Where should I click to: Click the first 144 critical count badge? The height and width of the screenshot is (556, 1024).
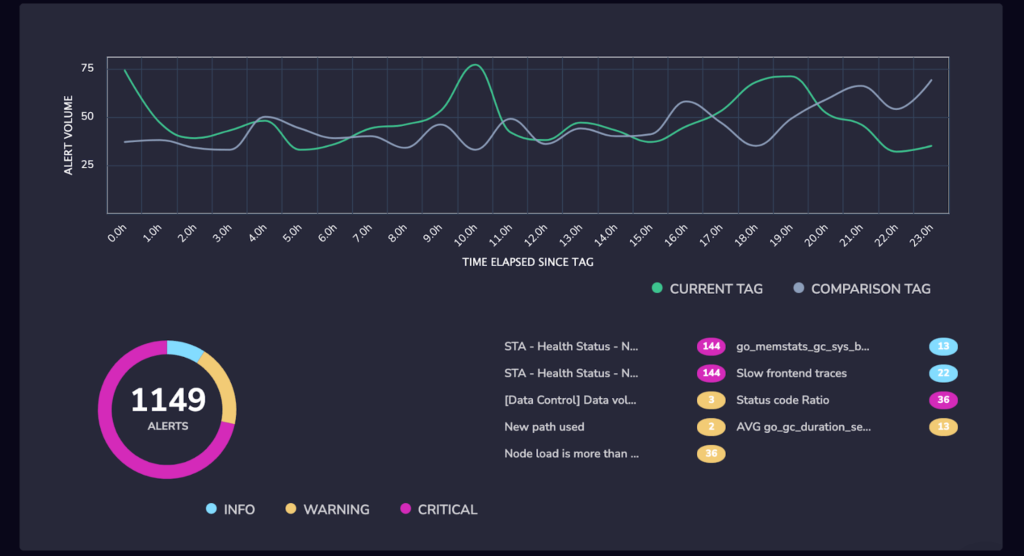711,346
